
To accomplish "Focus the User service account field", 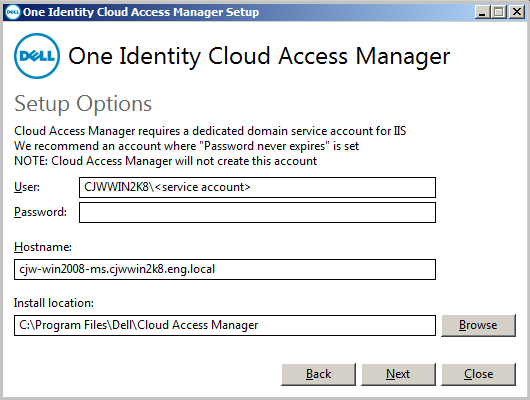I will click(257, 187).
